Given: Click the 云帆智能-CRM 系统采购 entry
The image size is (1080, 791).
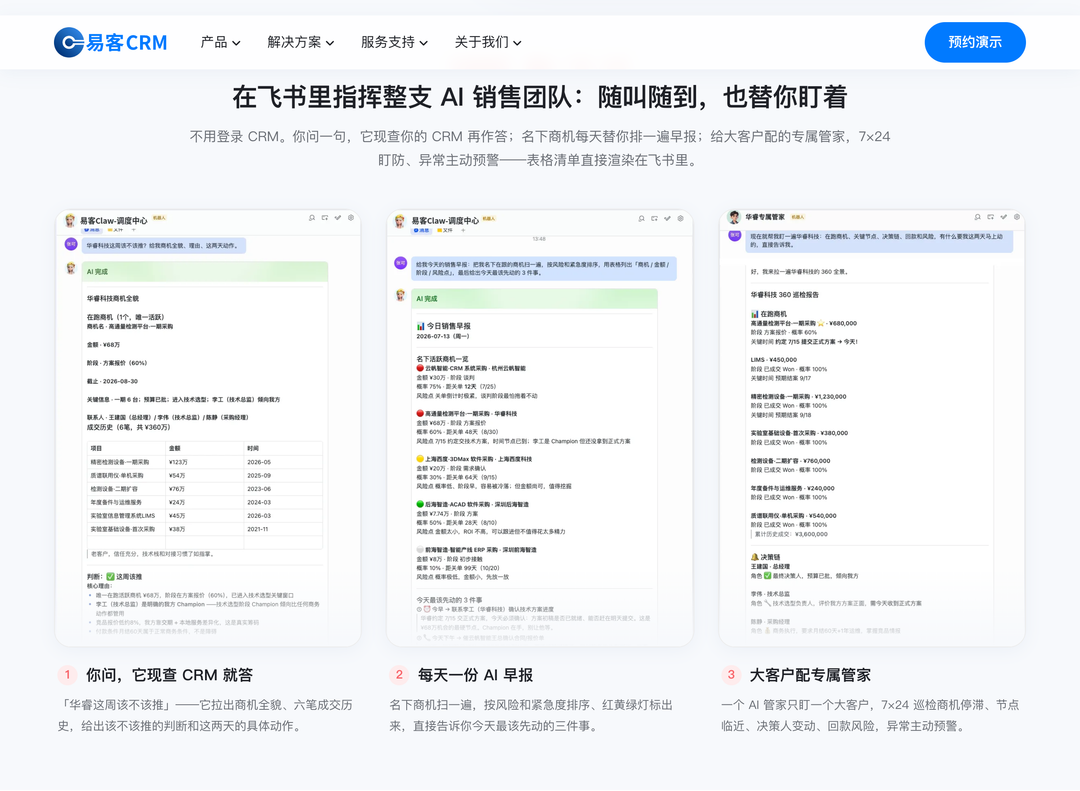Looking at the screenshot, I should coord(470,369).
